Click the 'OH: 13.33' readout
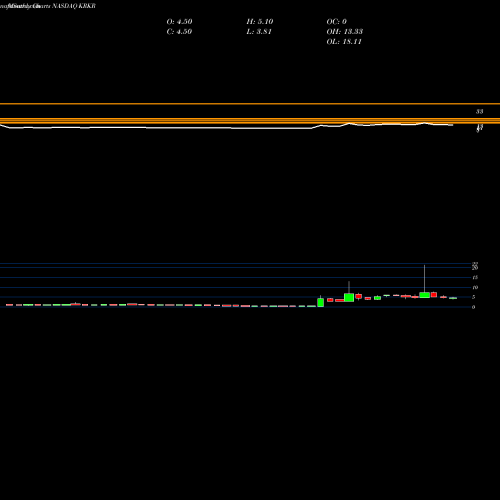500x500 pixels. pos(344,32)
